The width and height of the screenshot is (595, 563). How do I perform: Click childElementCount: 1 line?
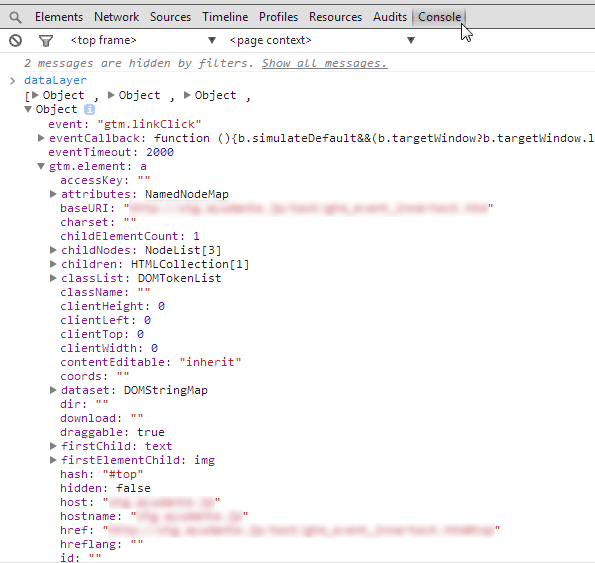pyautogui.click(x=130, y=236)
